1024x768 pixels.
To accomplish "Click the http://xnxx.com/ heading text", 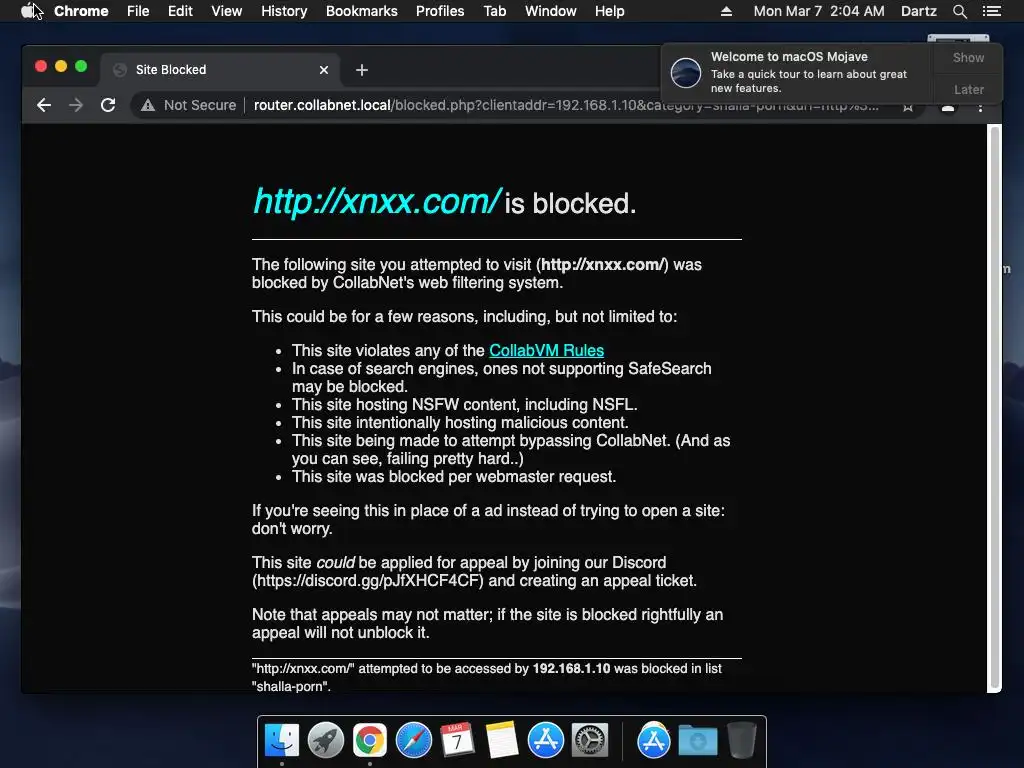I will click(377, 201).
